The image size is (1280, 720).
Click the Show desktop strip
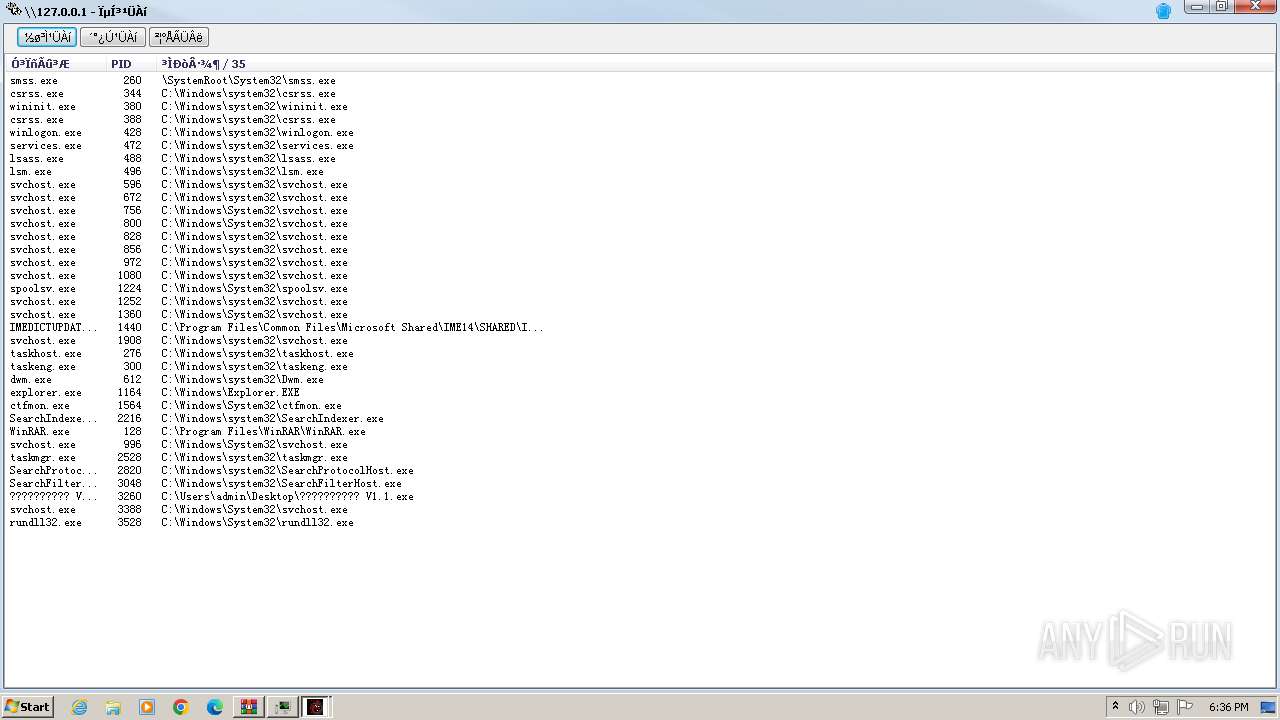coord(1267,707)
